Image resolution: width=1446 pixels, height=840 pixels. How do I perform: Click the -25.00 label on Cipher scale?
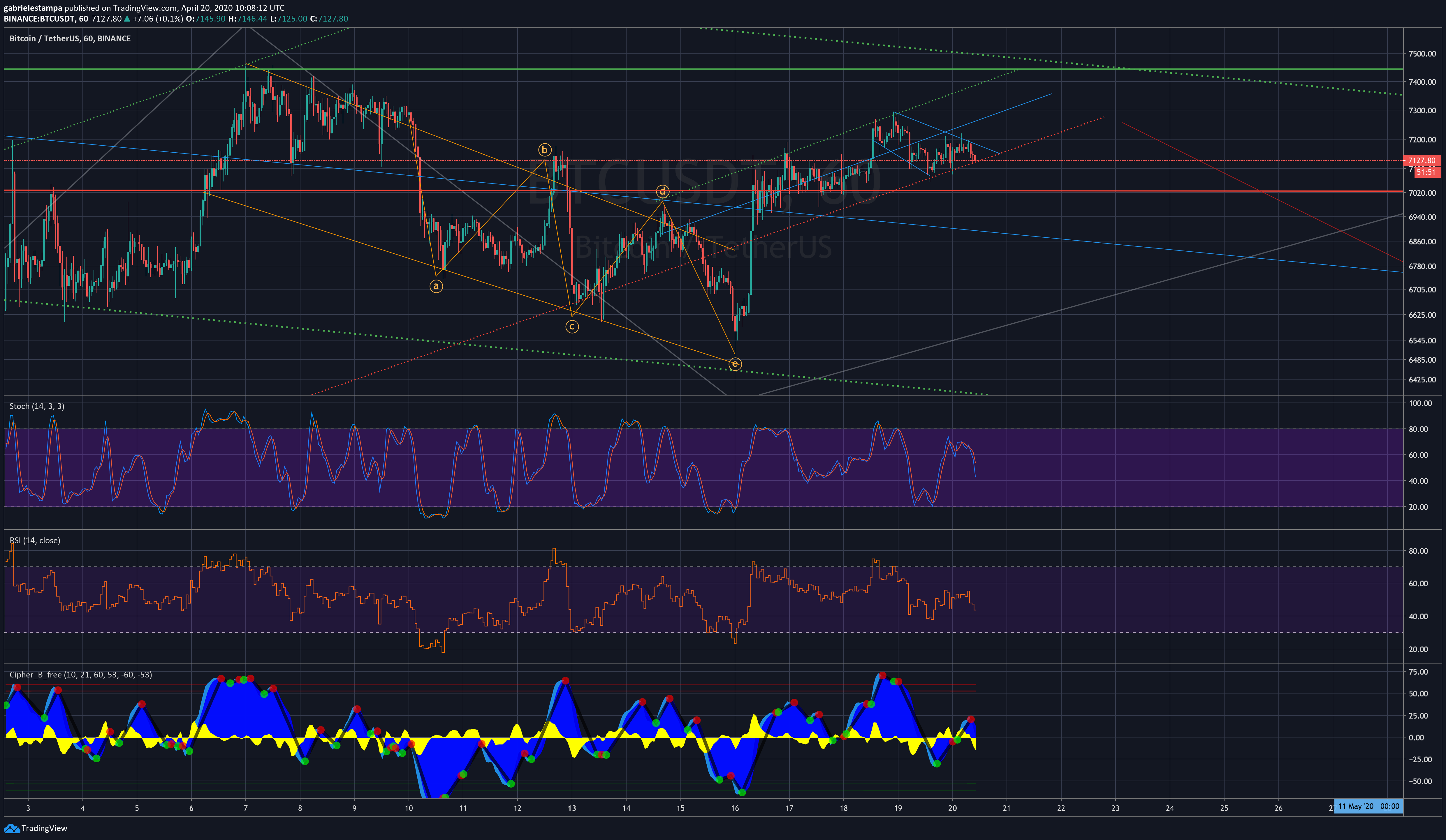[1419, 759]
